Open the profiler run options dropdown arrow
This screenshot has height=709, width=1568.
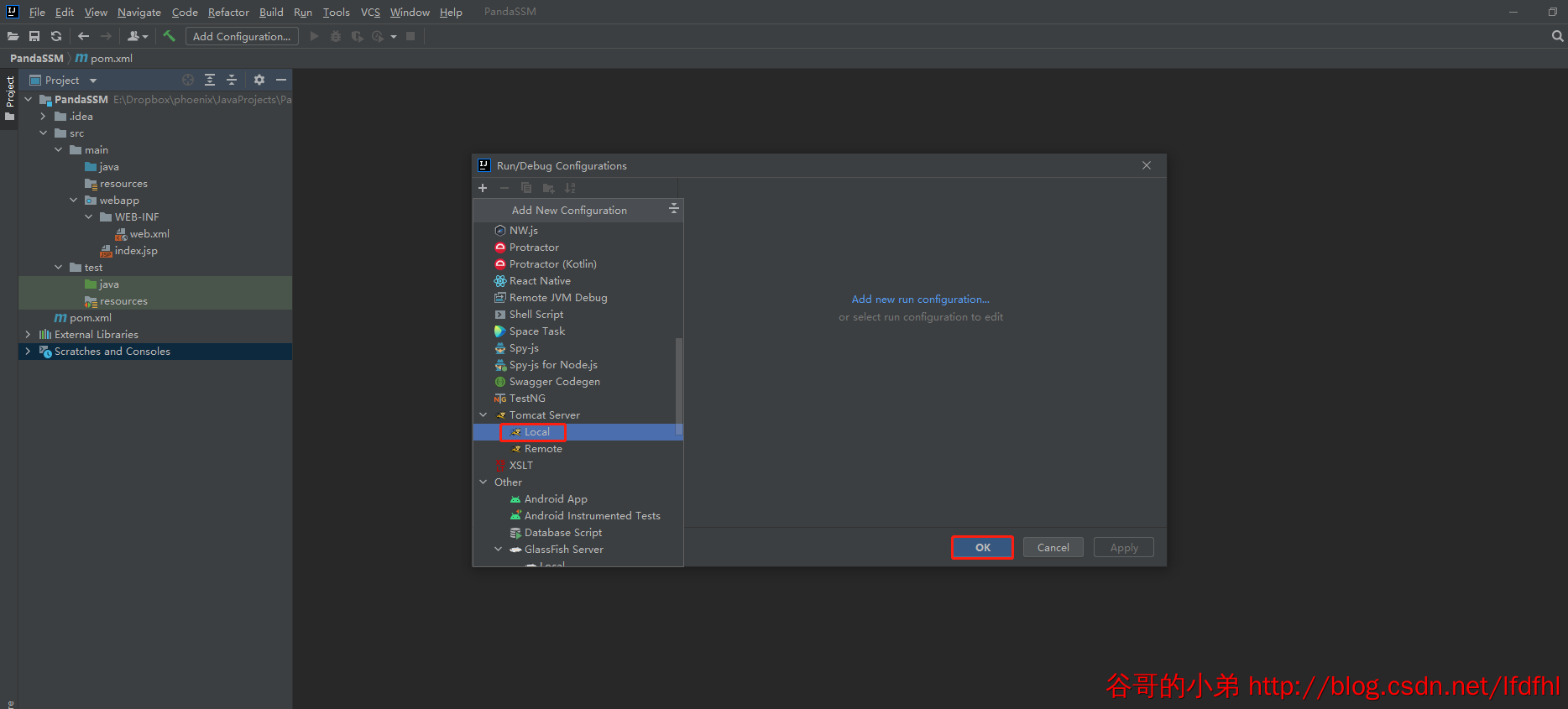click(x=394, y=37)
